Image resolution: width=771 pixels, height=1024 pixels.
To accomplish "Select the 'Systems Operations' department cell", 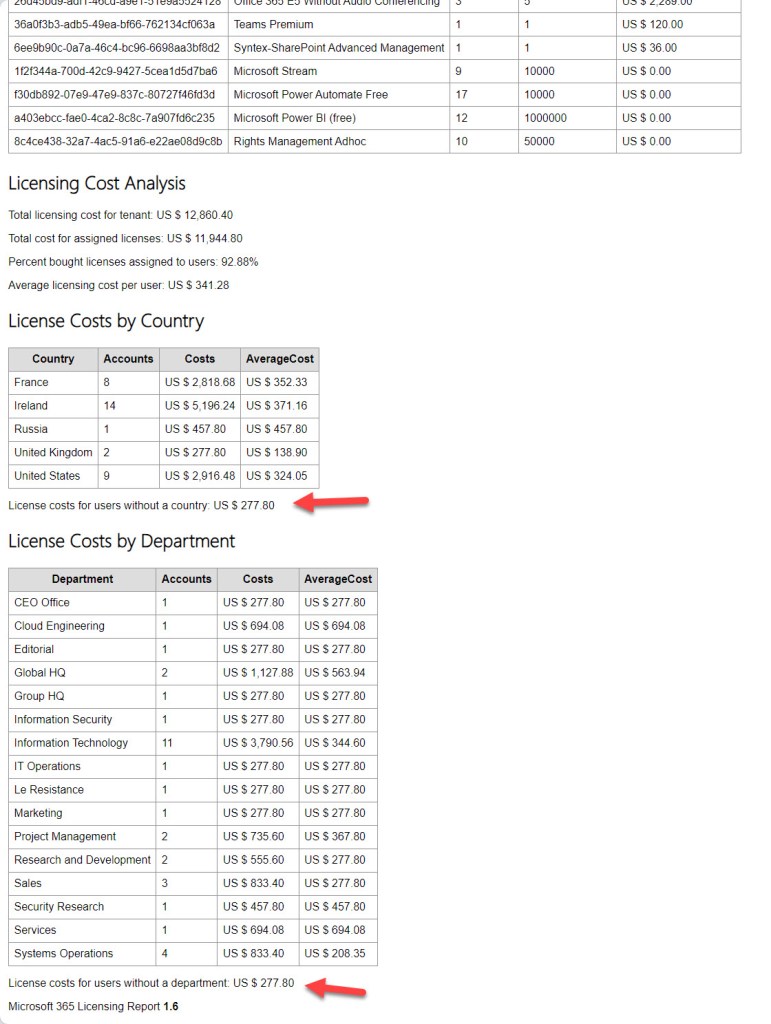I will coord(82,953).
